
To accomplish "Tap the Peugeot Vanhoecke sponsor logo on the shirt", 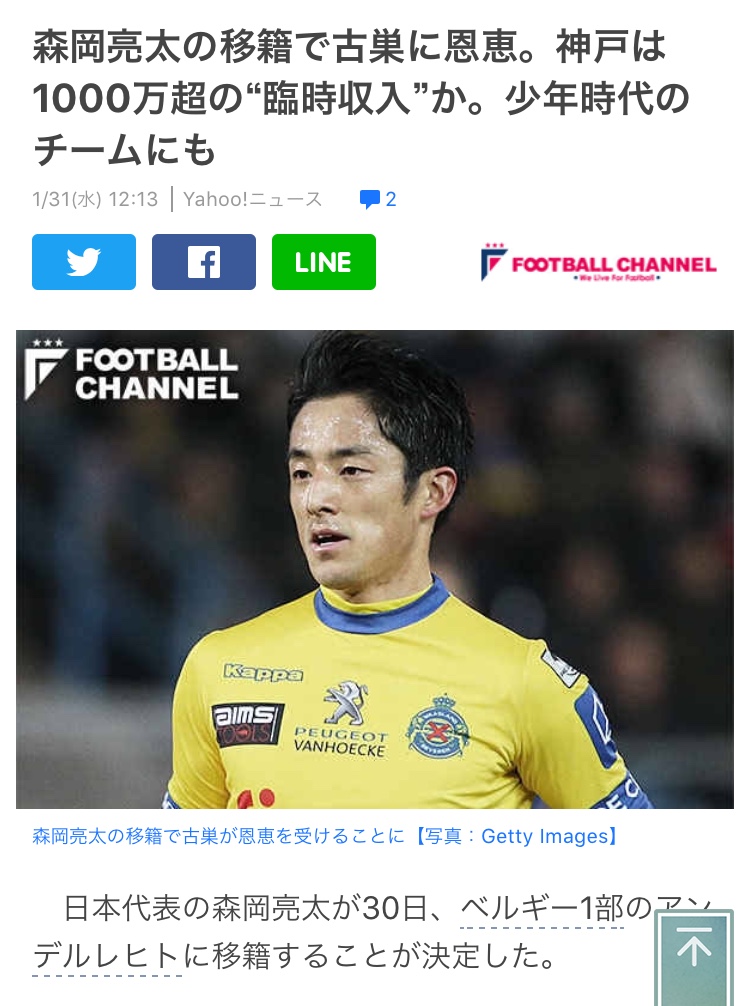I will pos(341,721).
